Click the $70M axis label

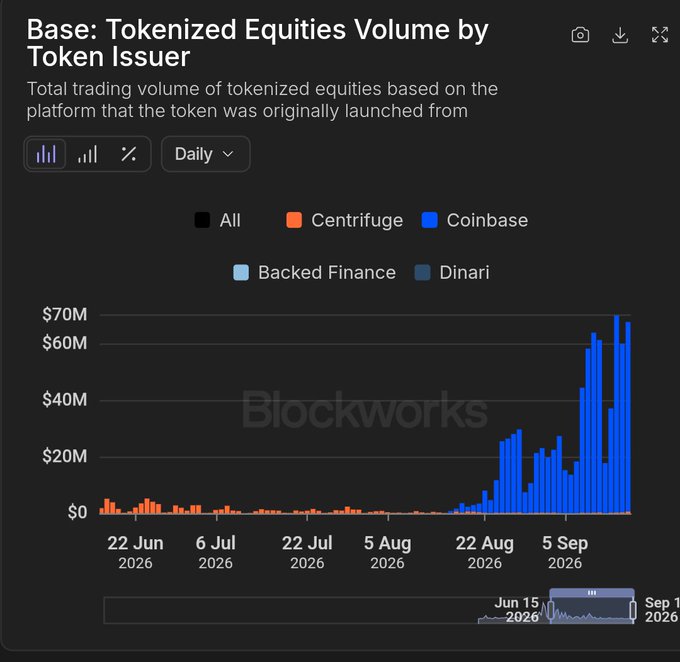point(65,315)
